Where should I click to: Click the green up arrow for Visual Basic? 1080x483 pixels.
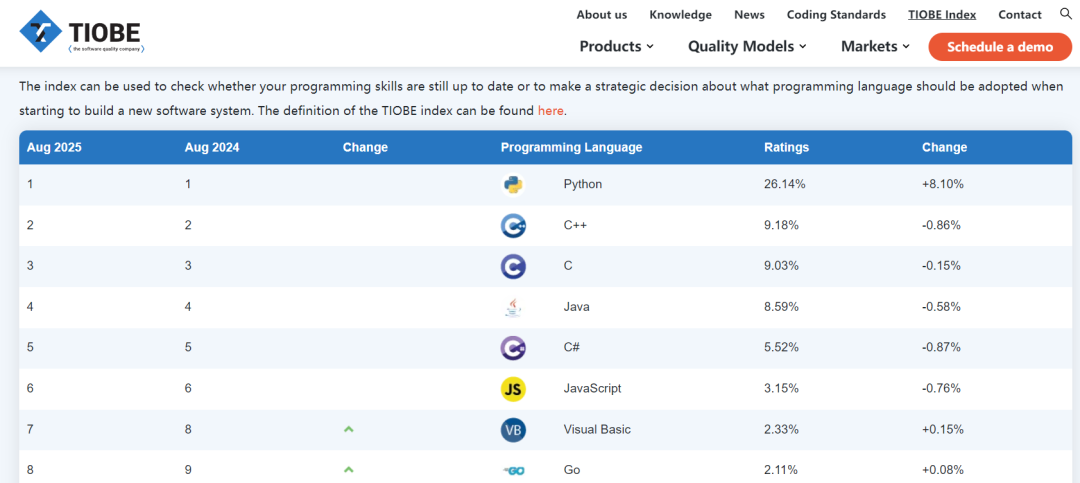[349, 429]
